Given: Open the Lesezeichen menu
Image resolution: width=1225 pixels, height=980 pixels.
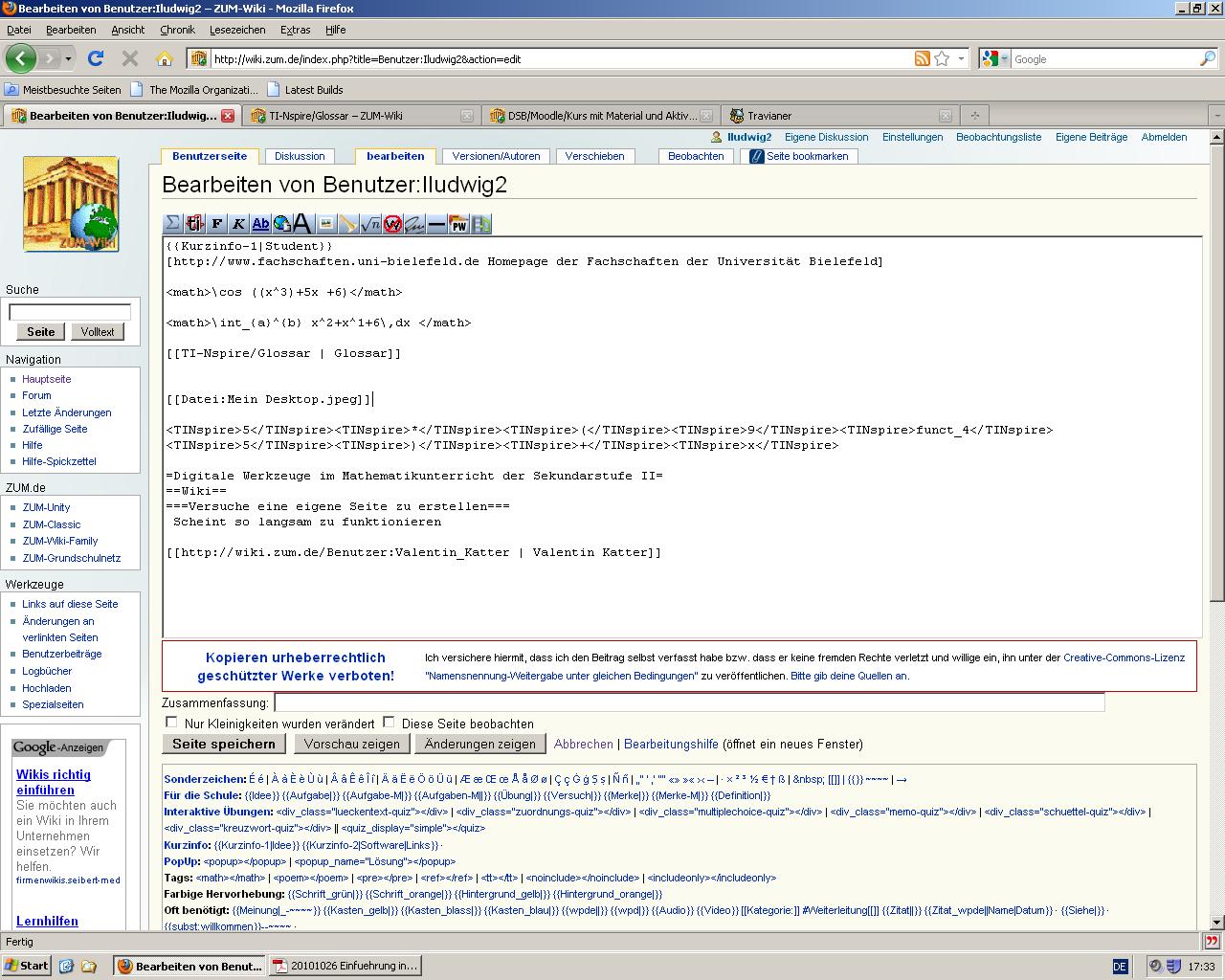Looking at the screenshot, I should coord(235,30).
